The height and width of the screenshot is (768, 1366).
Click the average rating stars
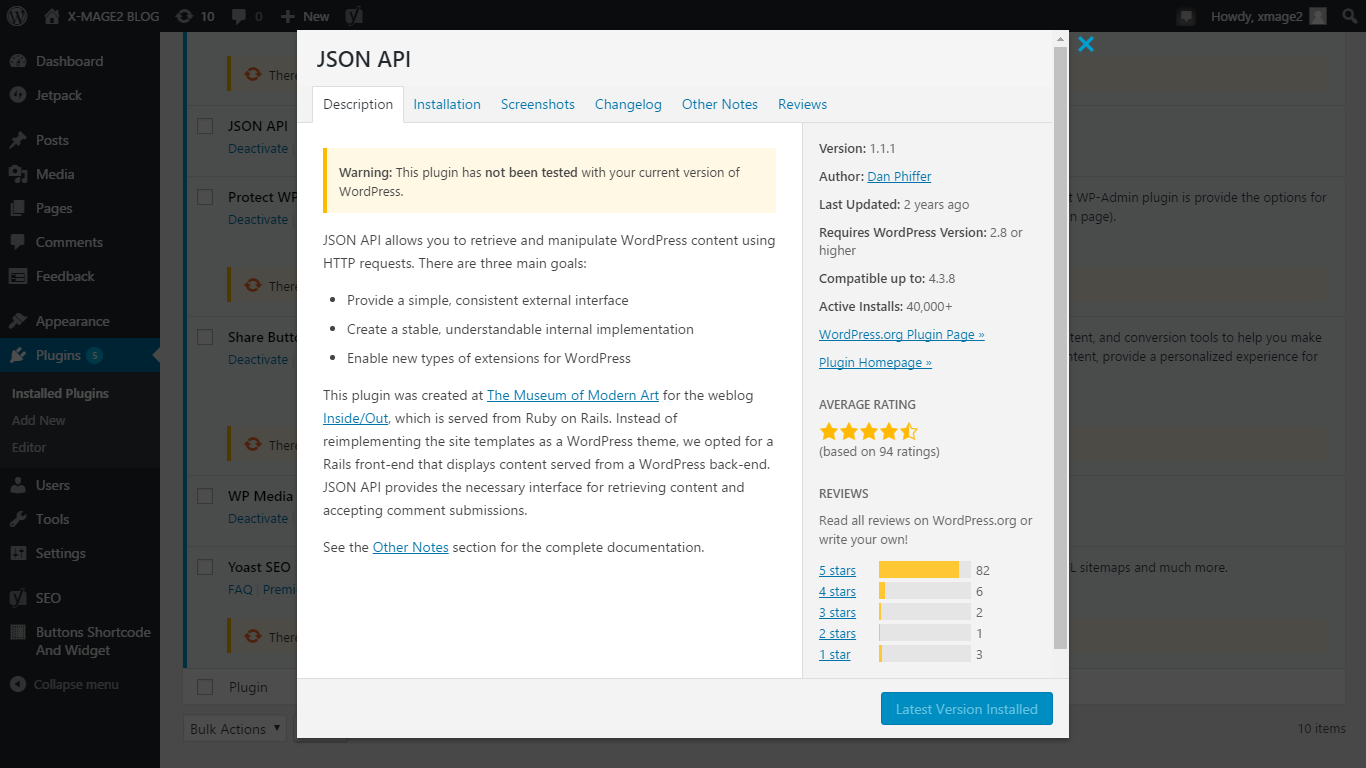click(x=868, y=432)
